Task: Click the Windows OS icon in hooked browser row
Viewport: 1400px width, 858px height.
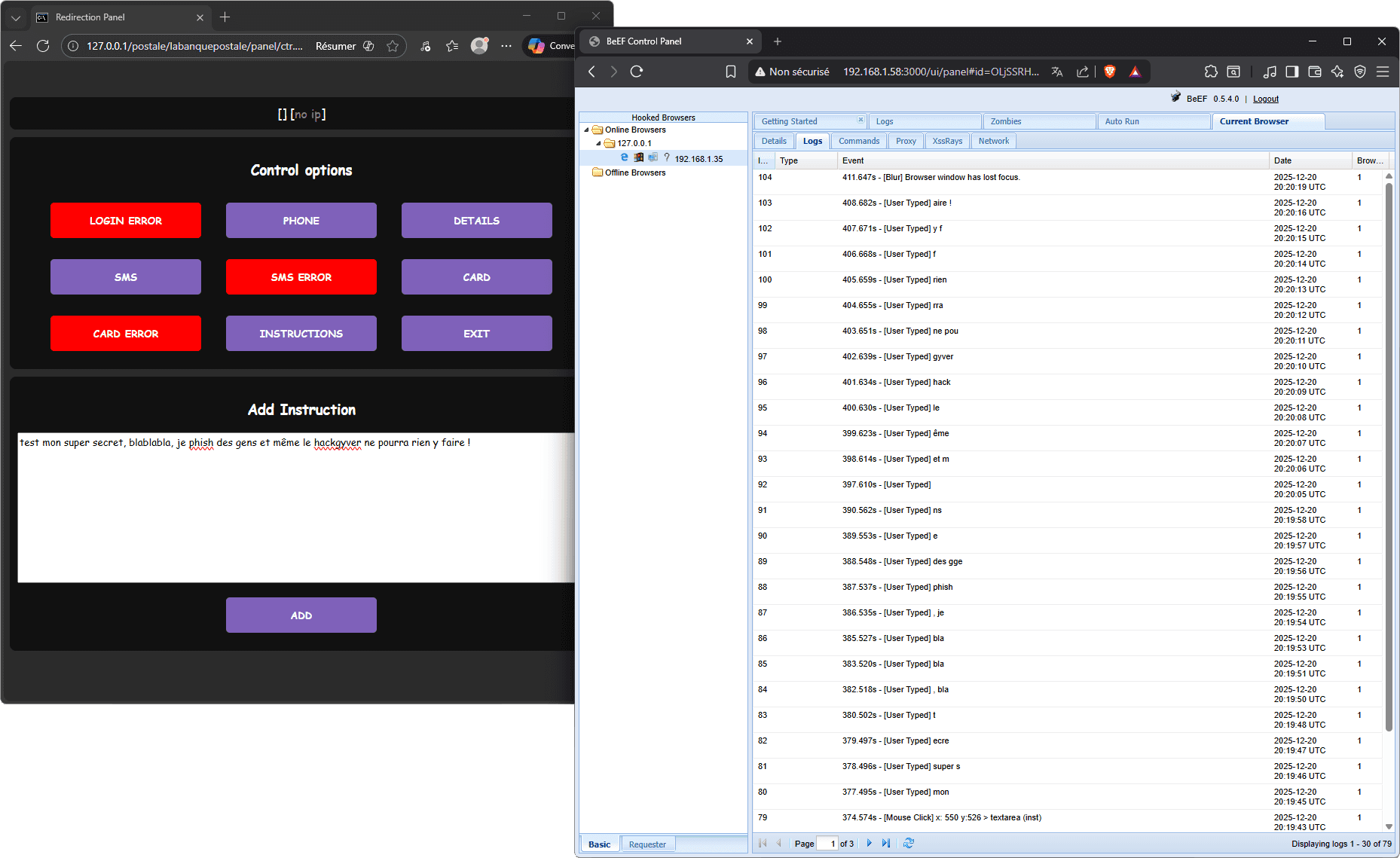Action: coord(638,158)
